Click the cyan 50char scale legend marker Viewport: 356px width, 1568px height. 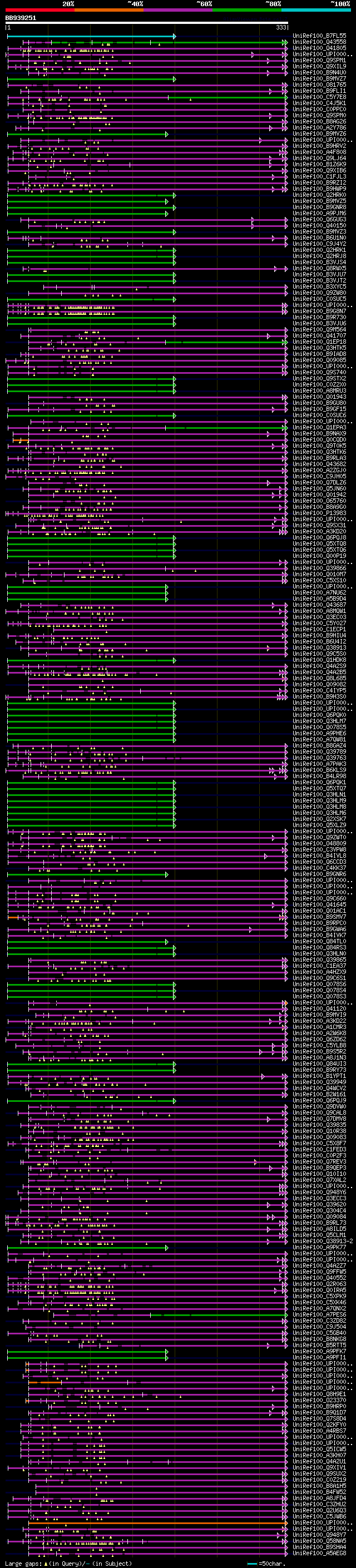tap(253, 1563)
